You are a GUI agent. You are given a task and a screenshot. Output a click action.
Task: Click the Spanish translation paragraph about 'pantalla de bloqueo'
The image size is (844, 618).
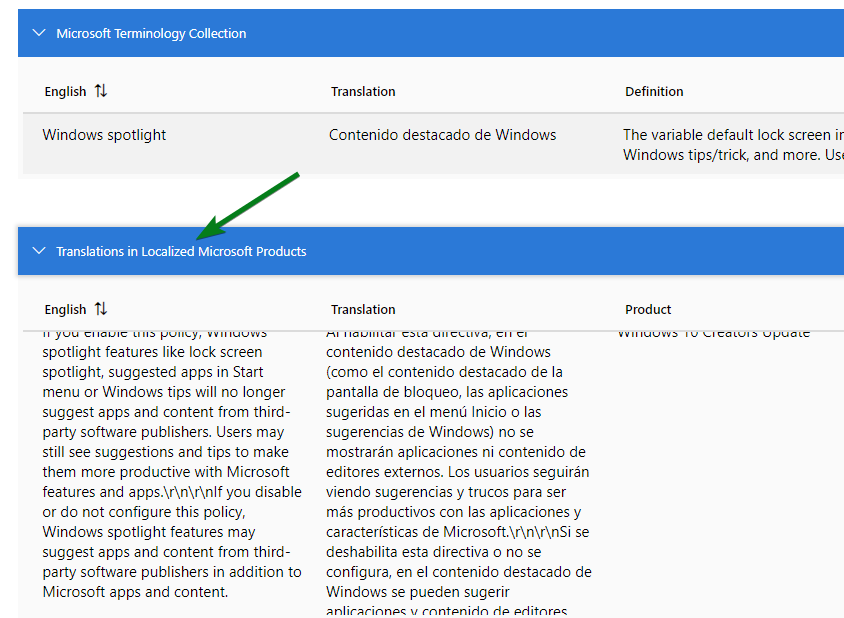(x=459, y=473)
